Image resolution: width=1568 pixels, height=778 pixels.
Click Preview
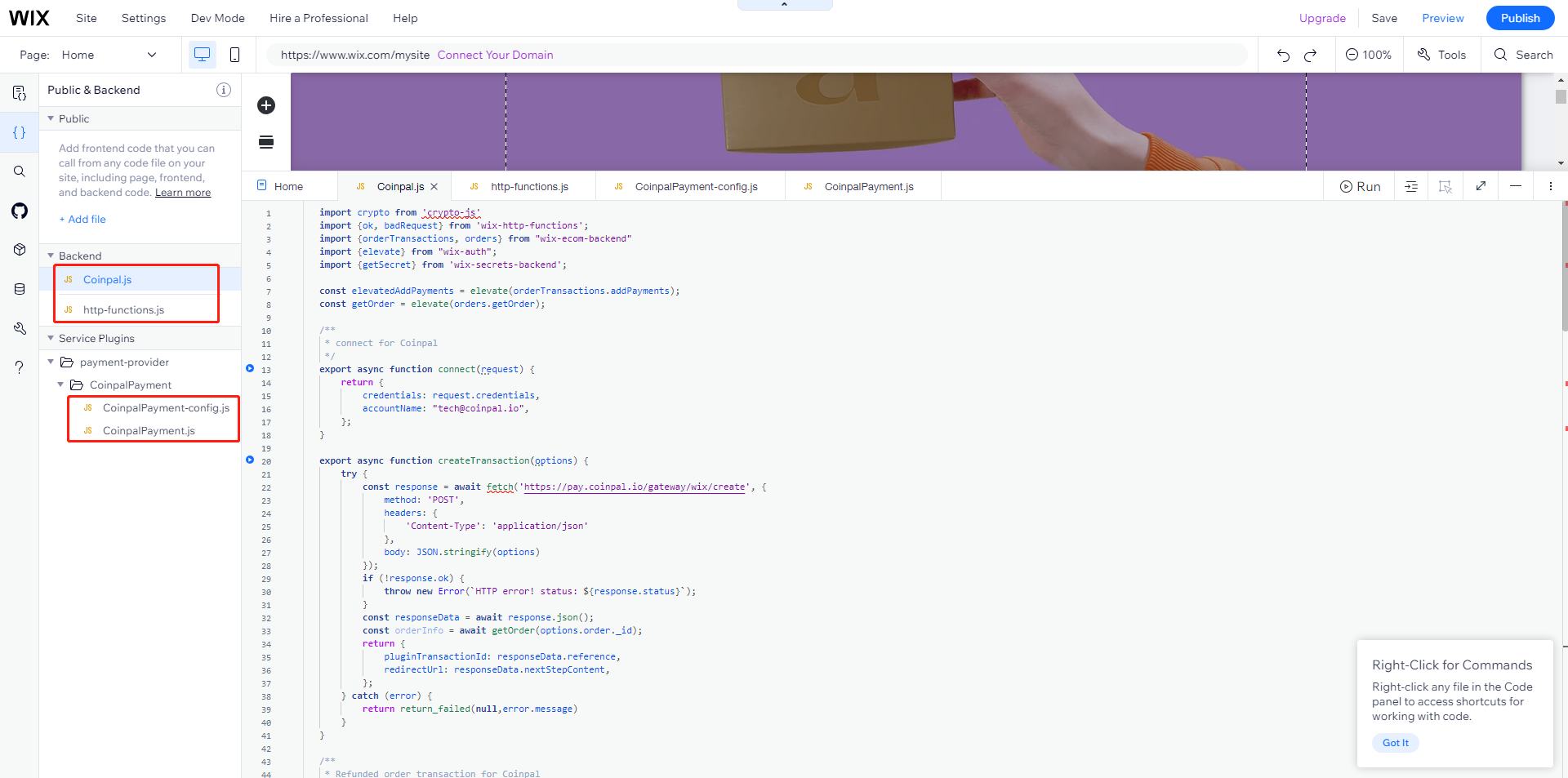[1443, 18]
